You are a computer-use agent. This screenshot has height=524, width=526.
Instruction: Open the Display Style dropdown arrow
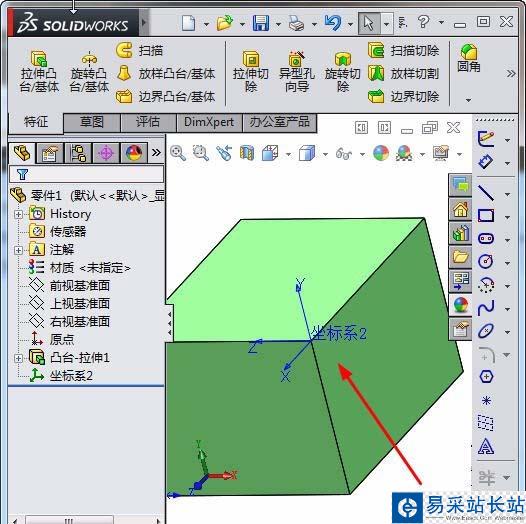tap(325, 155)
